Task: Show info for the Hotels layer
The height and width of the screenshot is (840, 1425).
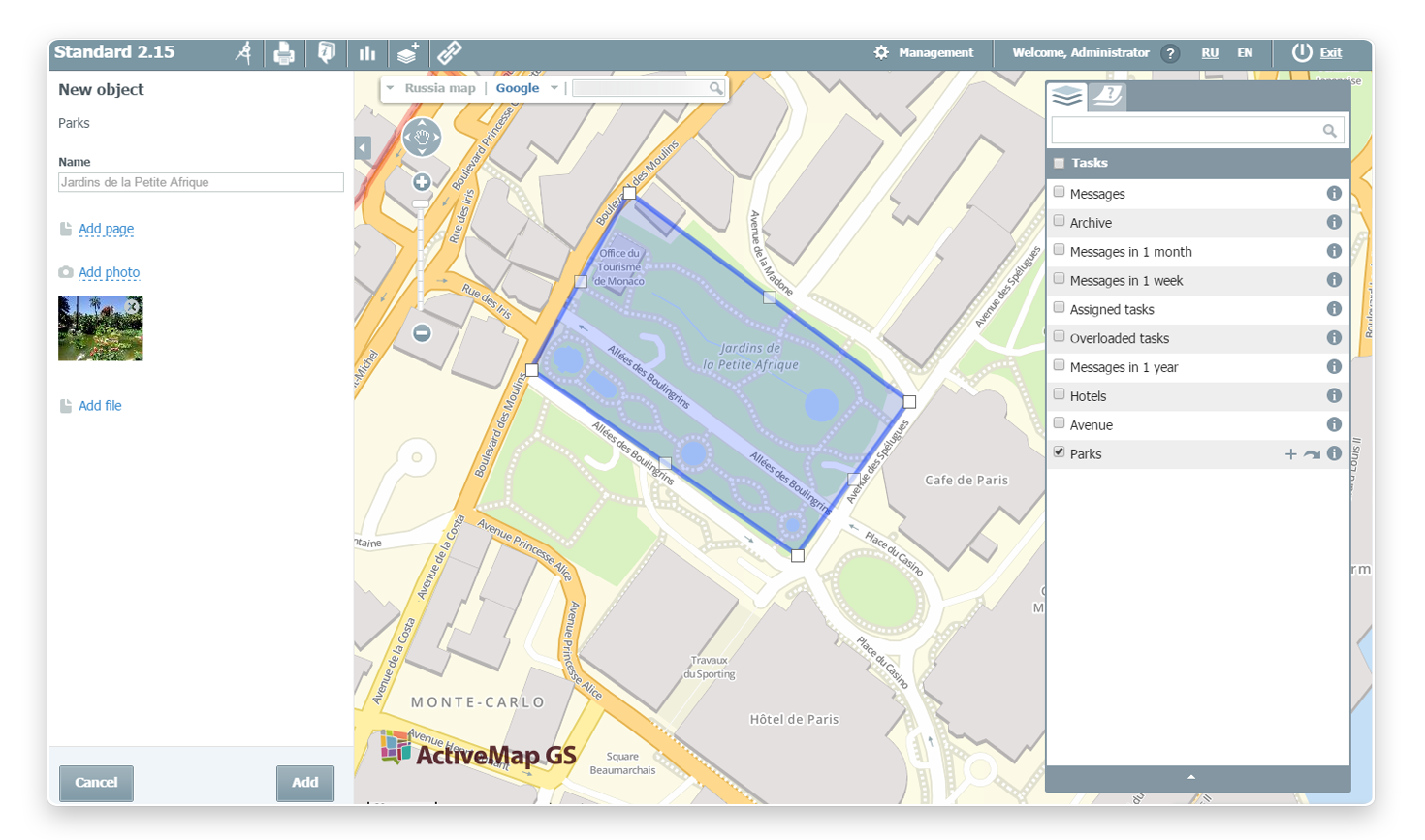Action: [1334, 396]
